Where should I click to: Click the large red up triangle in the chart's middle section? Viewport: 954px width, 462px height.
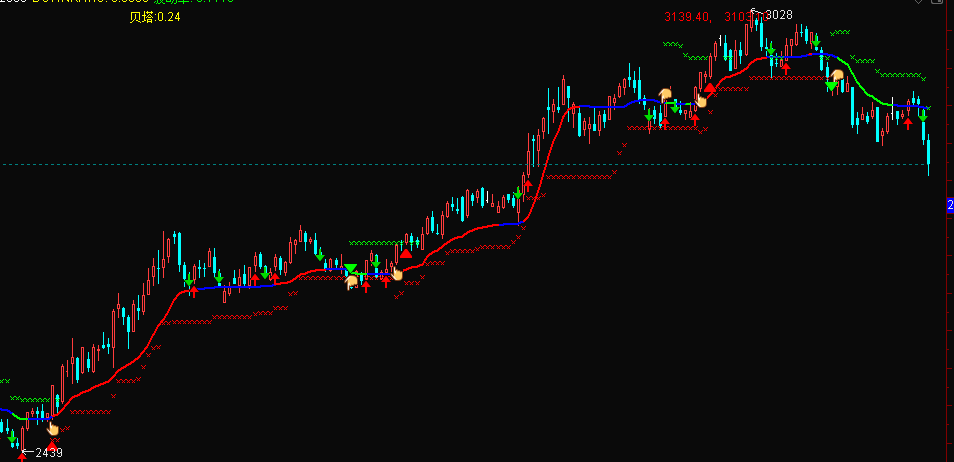point(406,253)
